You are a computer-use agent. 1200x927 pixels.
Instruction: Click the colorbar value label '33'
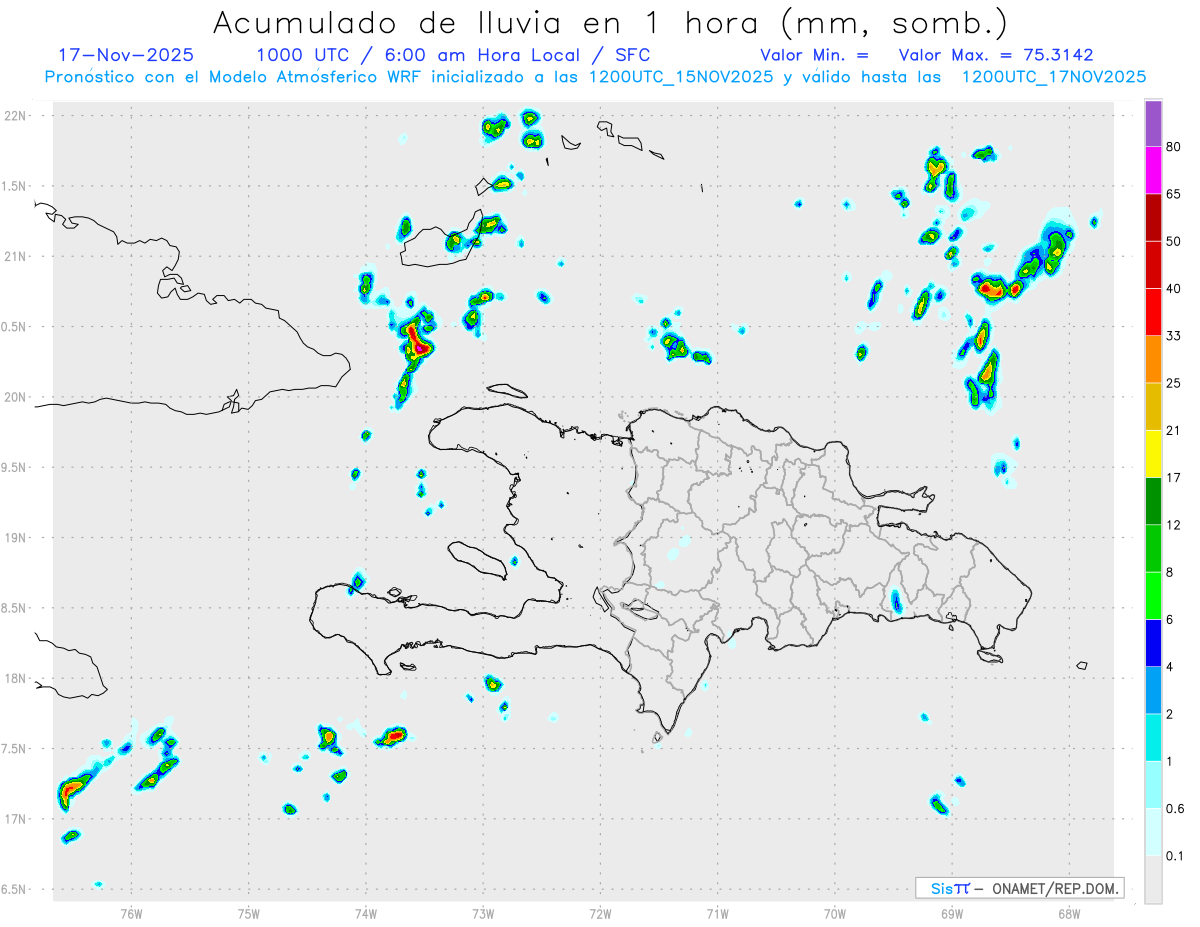click(x=1174, y=336)
